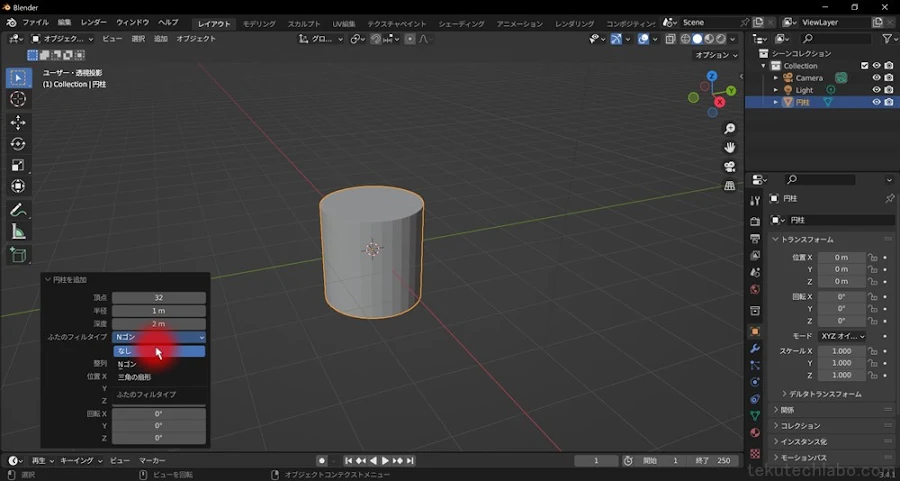900x481 pixels.
Task: Disable rendering for Camera row
Action: (889, 77)
